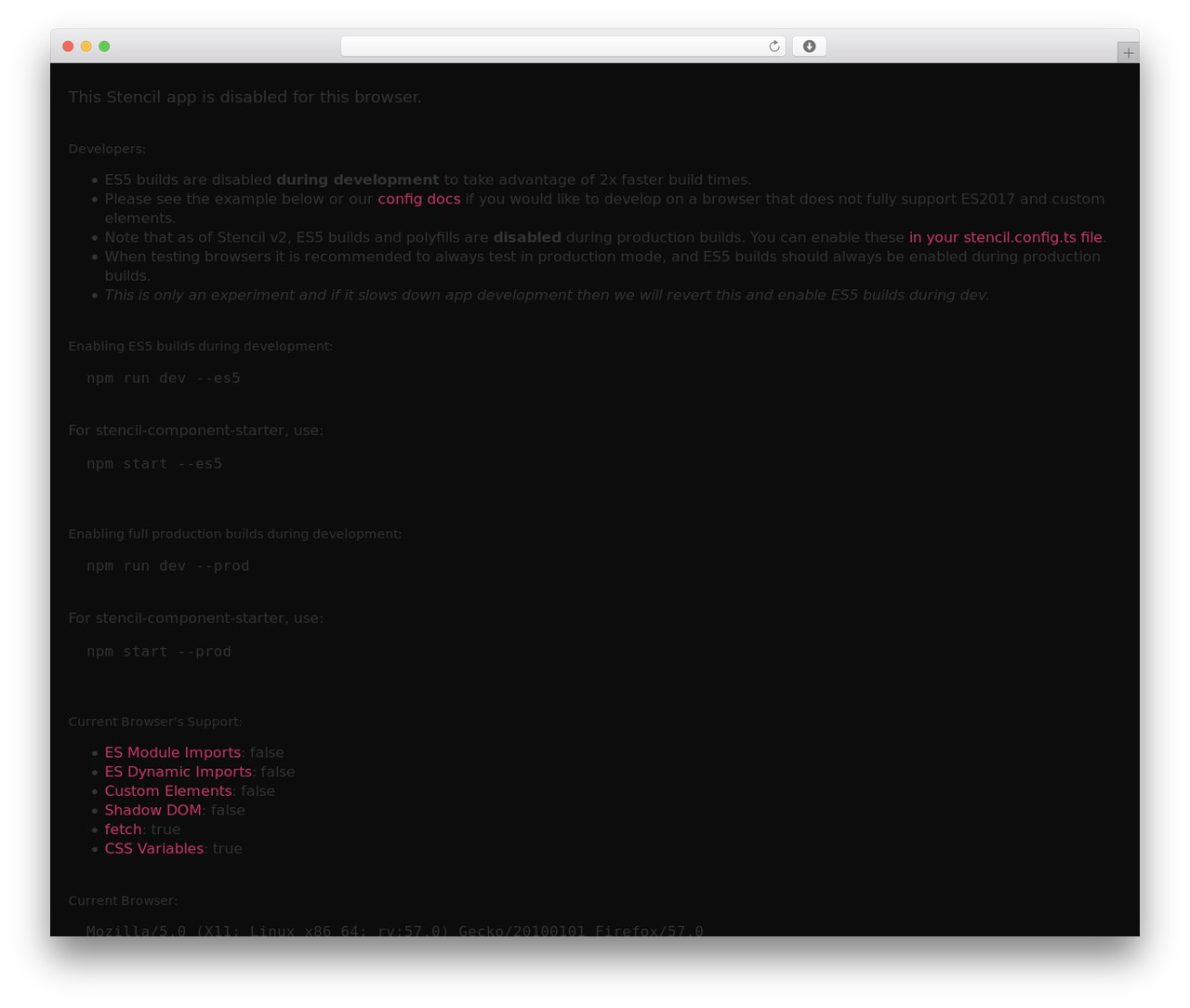1190x1008 pixels.
Task: Select the 'npm run dev --es5' command text
Action: (x=164, y=378)
